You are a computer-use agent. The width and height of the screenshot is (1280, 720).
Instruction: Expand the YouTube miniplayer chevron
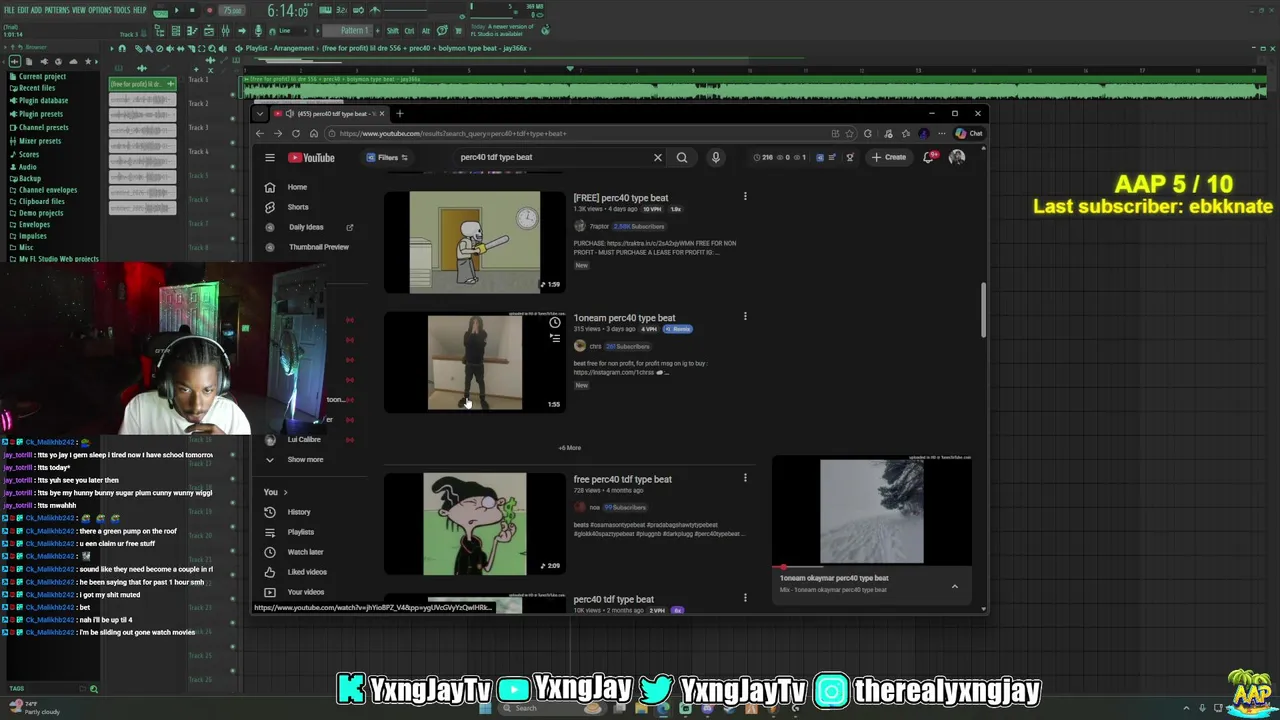coord(955,586)
